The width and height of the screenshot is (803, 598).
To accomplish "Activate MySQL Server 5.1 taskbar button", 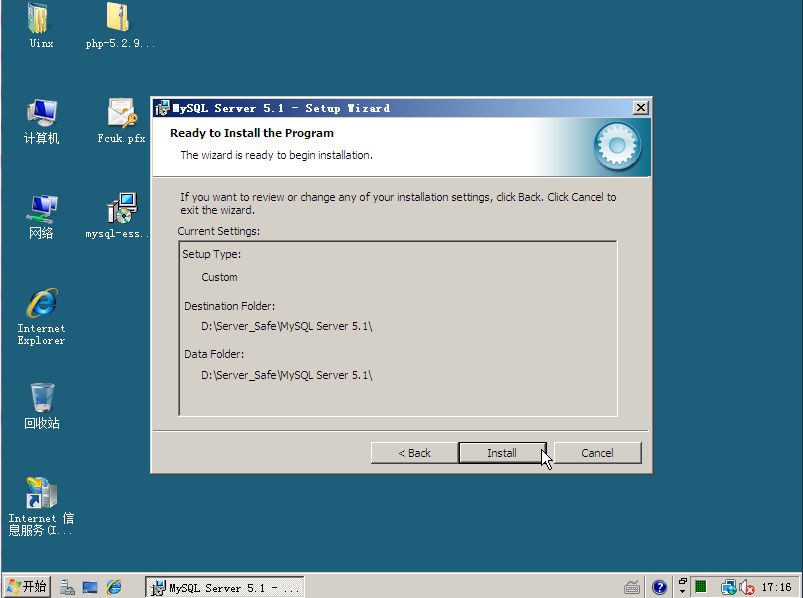I will click(x=225, y=587).
